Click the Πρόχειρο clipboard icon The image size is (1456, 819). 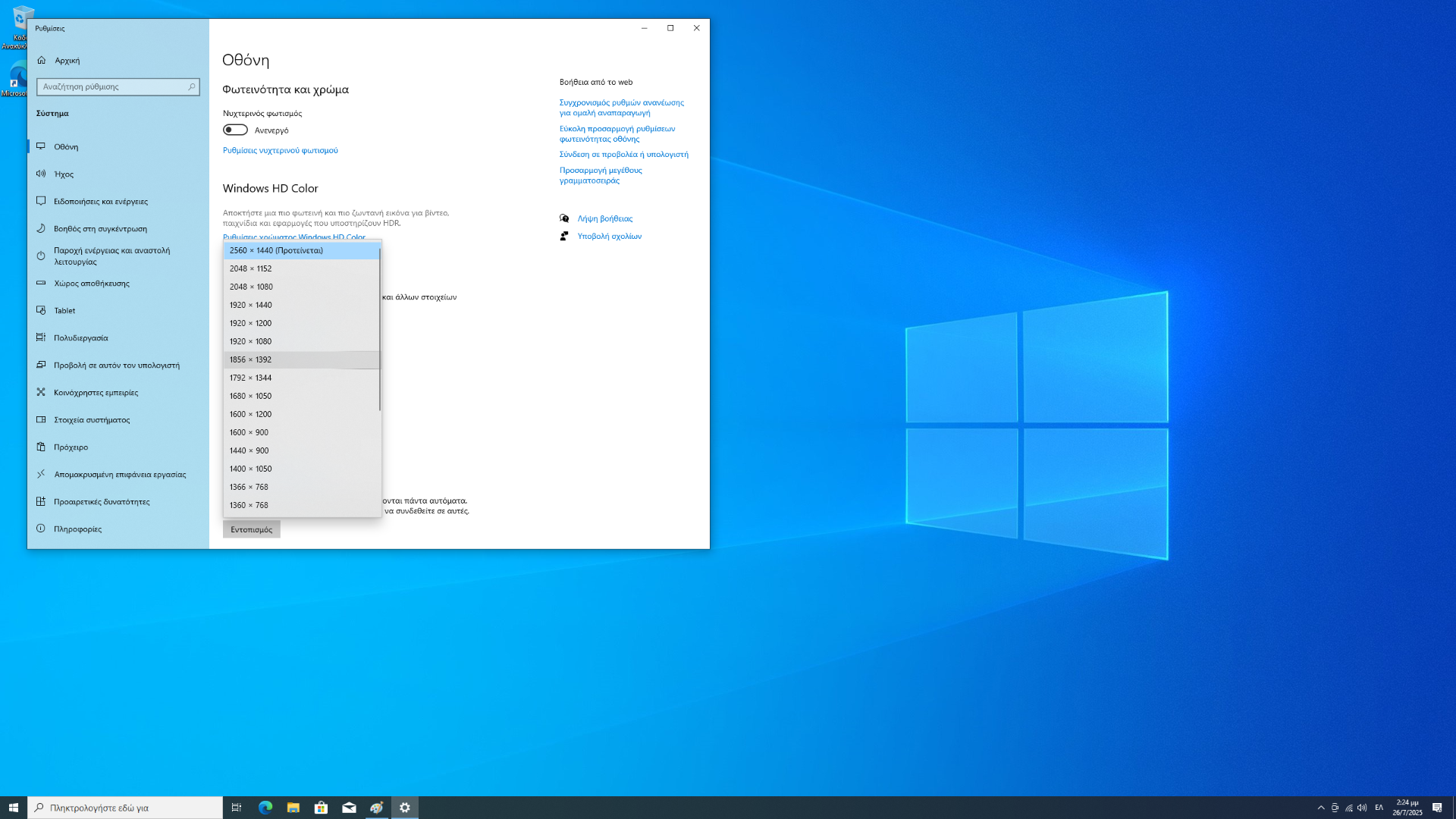[x=41, y=447]
